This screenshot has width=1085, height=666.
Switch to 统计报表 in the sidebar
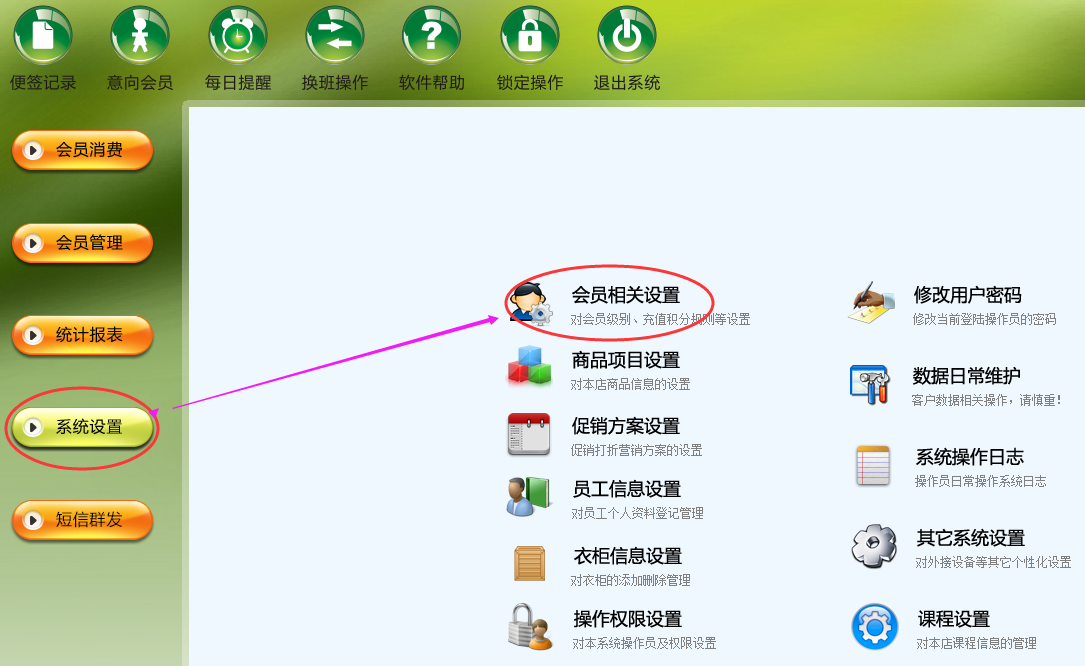[82, 335]
